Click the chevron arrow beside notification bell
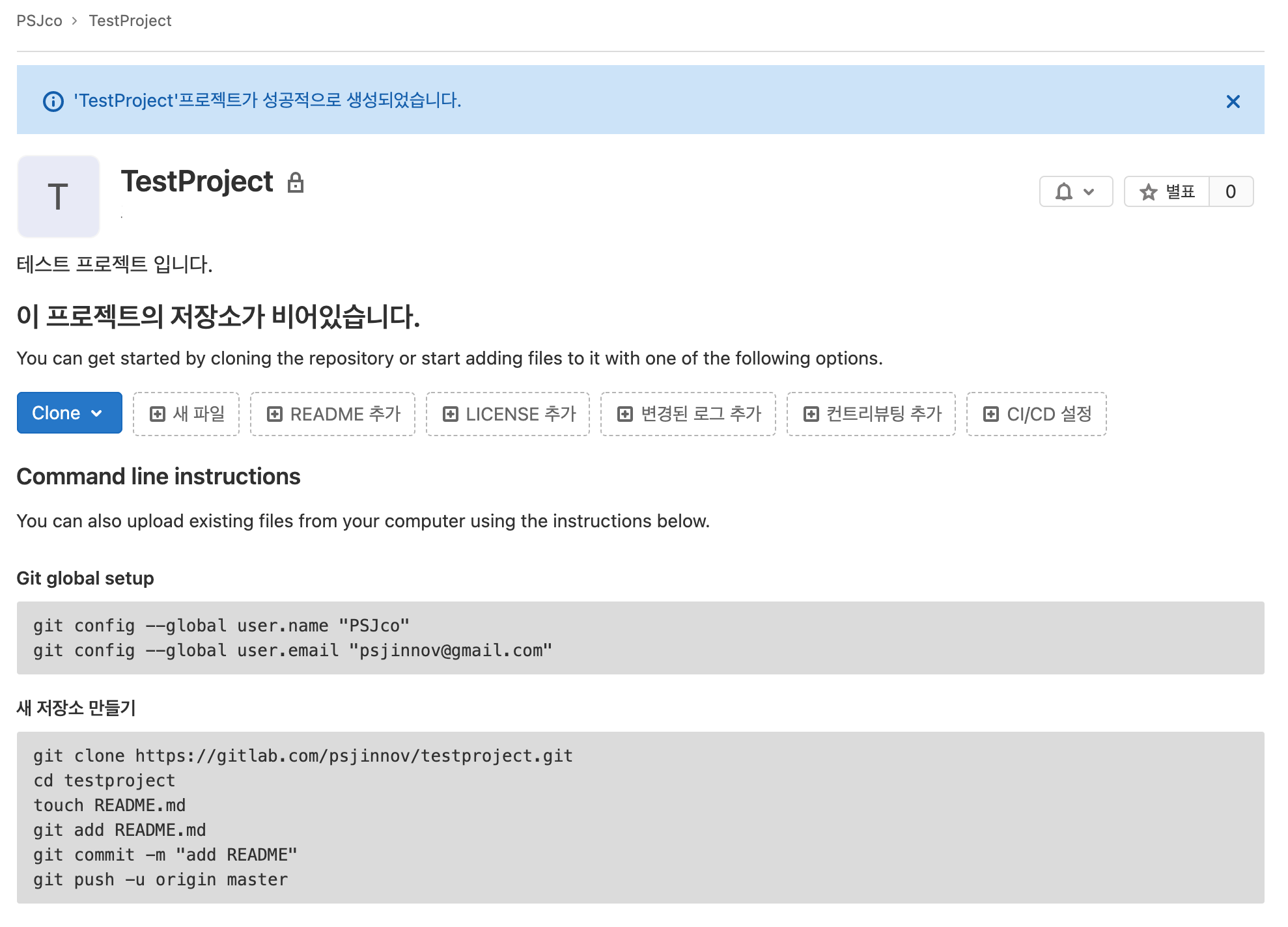Image resolution: width=1288 pixels, height=927 pixels. point(1089,192)
